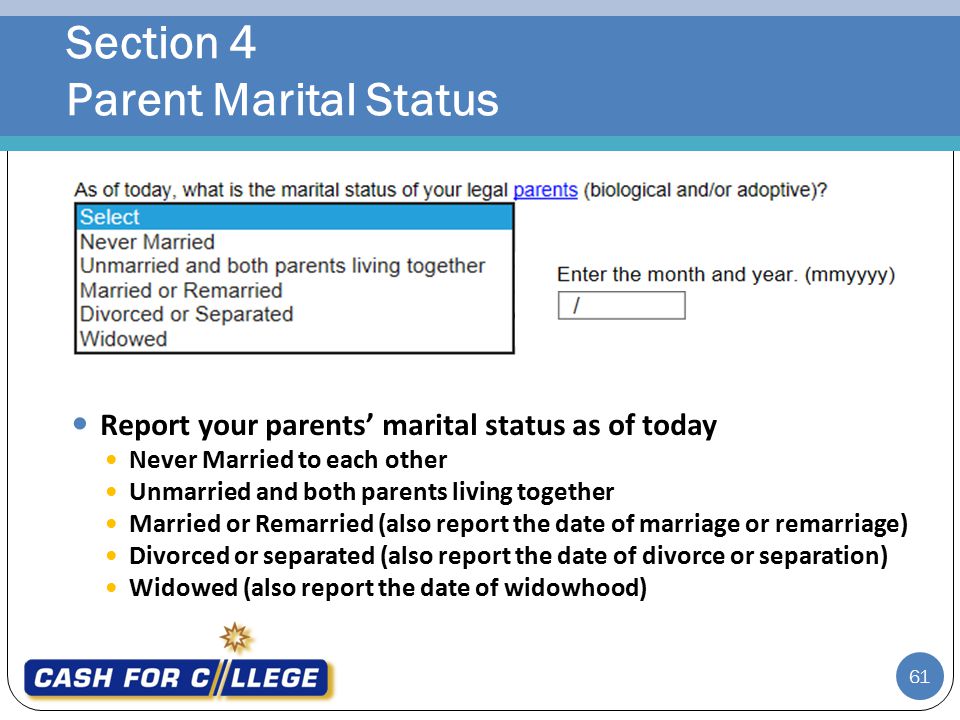Click the marital status question text
The image size is (960, 720).
451,190
